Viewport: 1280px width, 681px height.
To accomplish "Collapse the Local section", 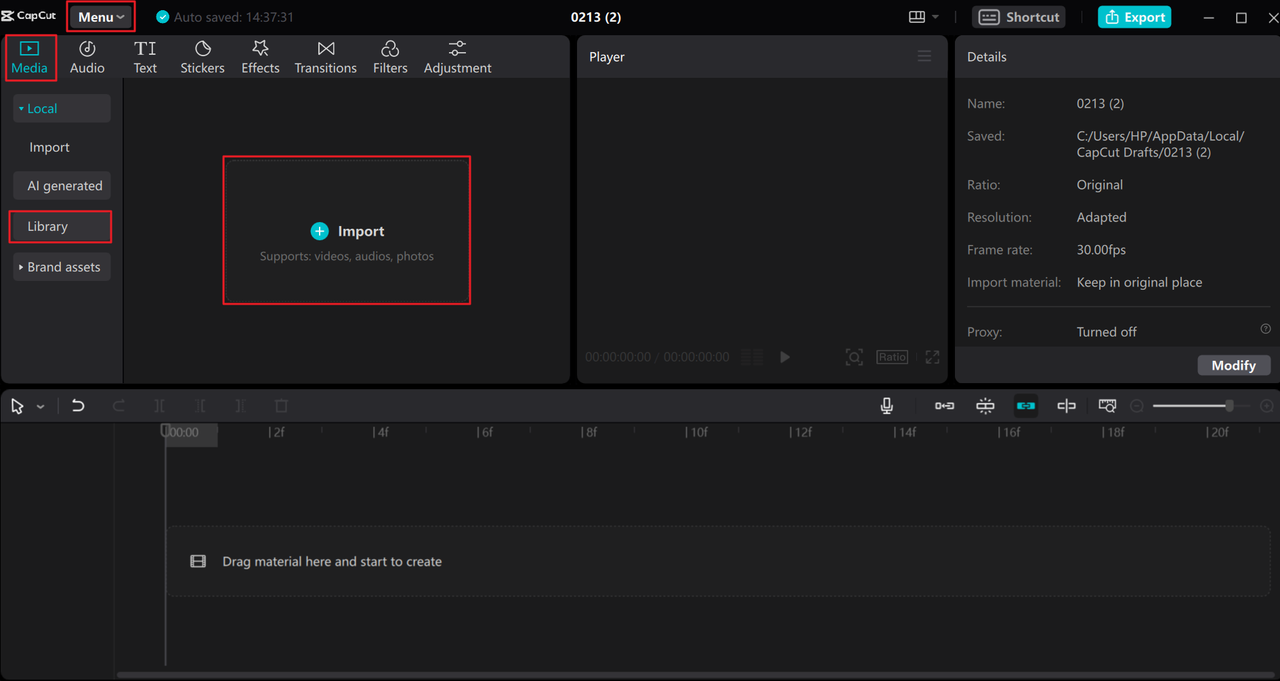I will (62, 109).
